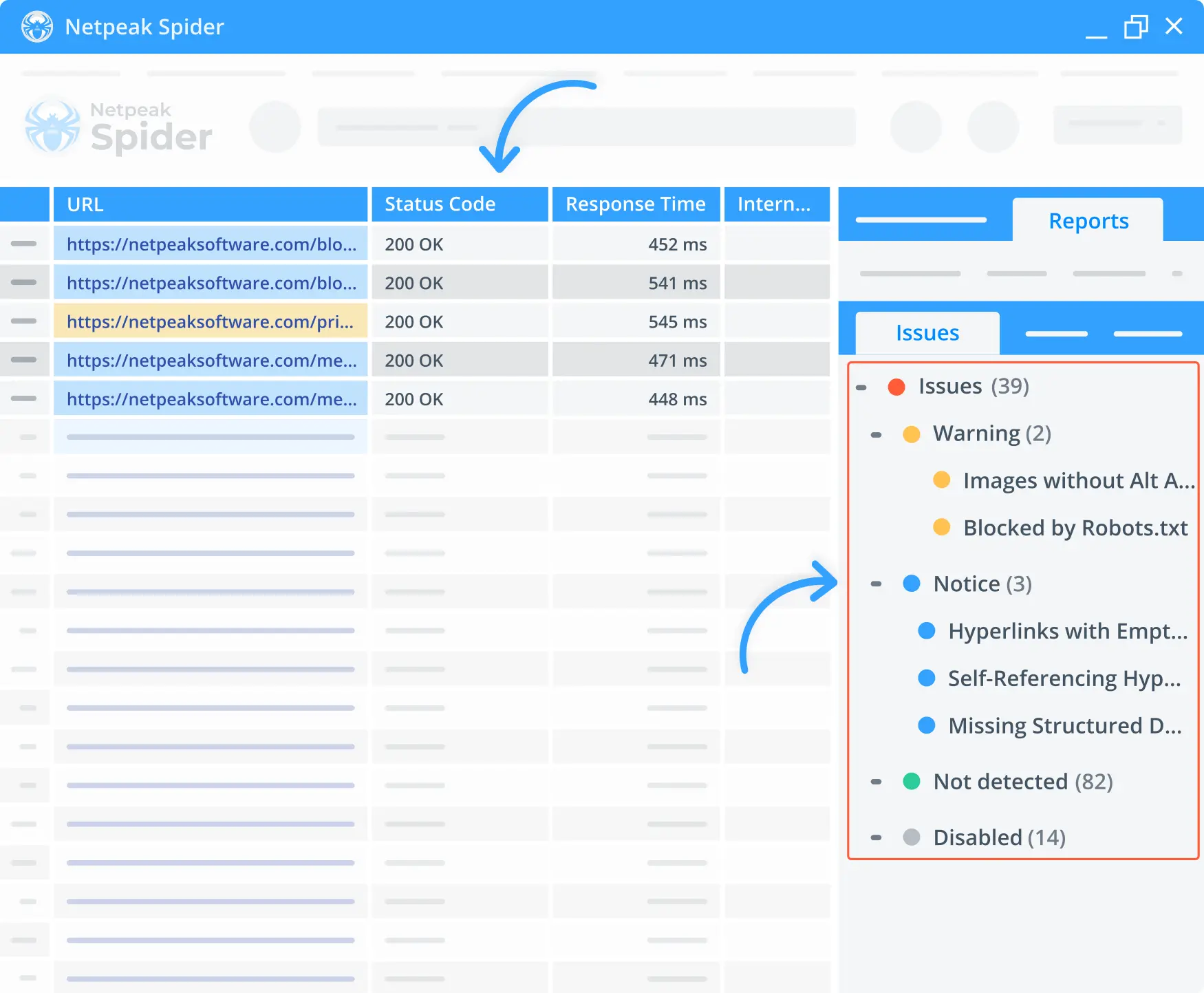Click the 452 ms response time cell
This screenshot has width=1204, height=993.
click(636, 244)
